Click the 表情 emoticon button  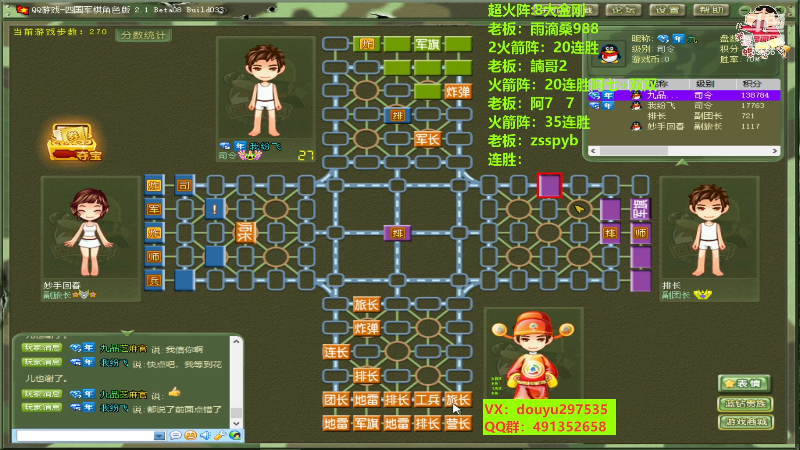click(745, 383)
